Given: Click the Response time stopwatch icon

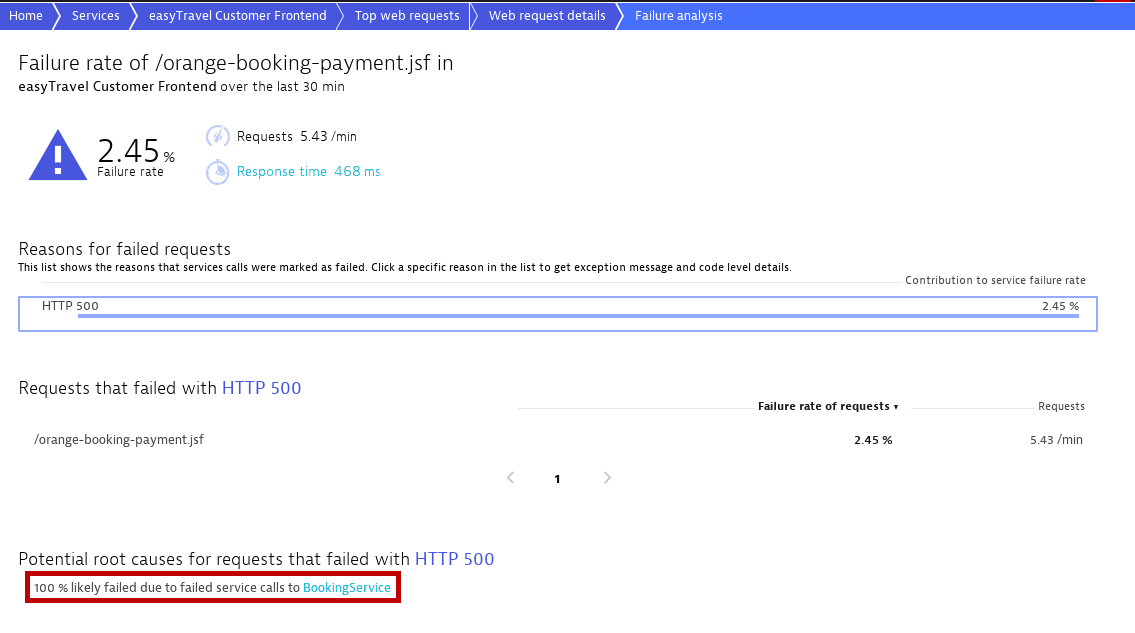Looking at the screenshot, I should click(218, 172).
